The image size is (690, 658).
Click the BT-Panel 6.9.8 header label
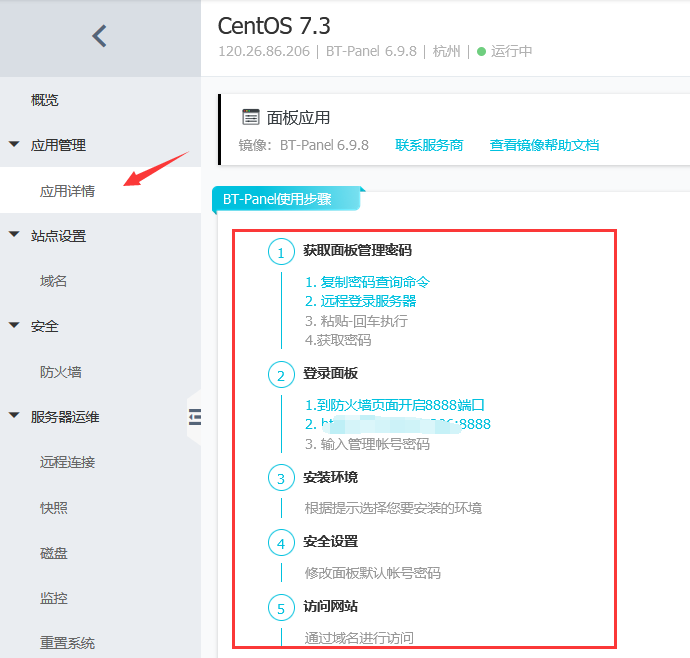pos(371,51)
